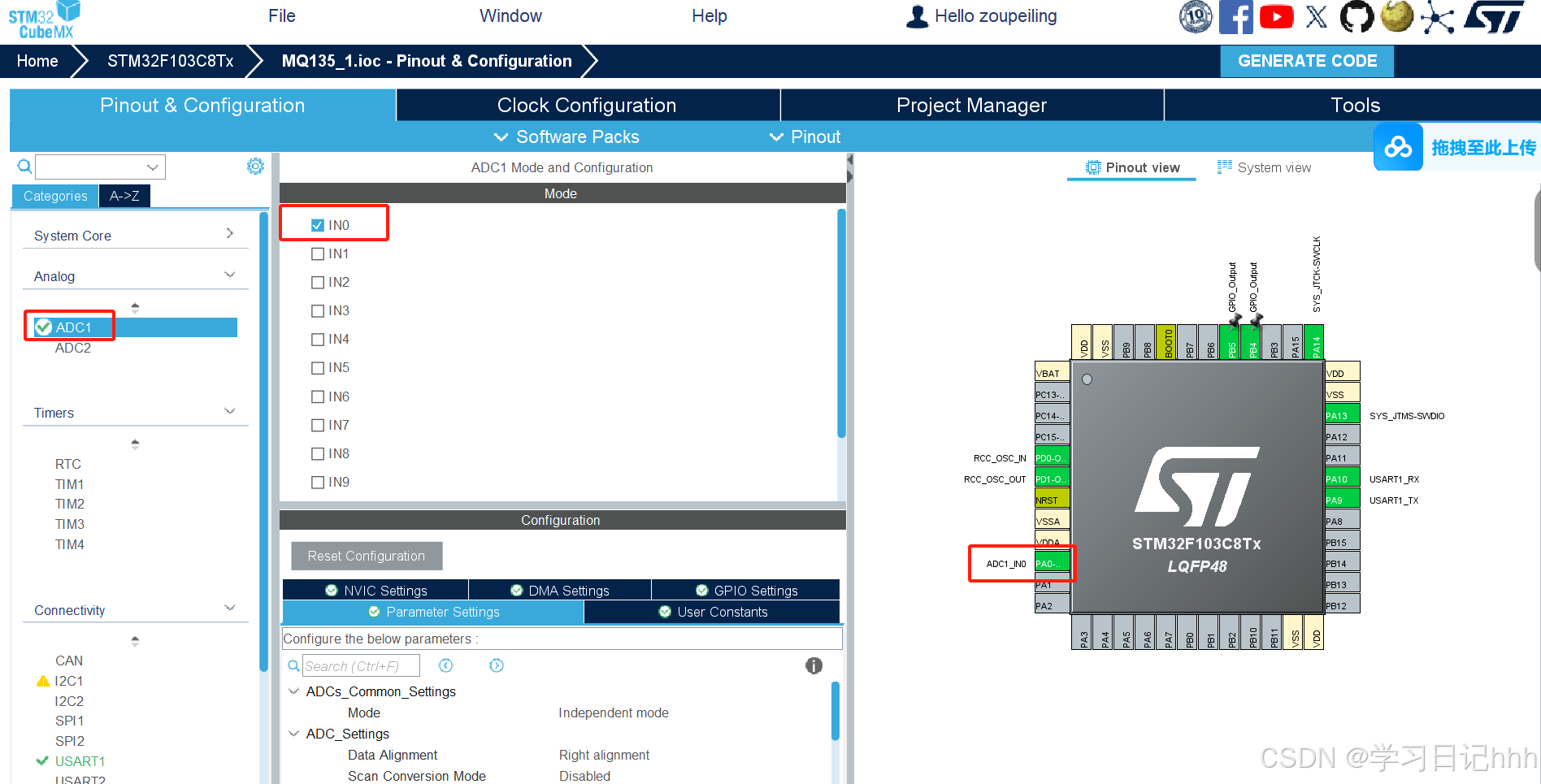Open the peripheral search combo box
This screenshot has width=1541, height=784.
pyautogui.click(x=100, y=167)
